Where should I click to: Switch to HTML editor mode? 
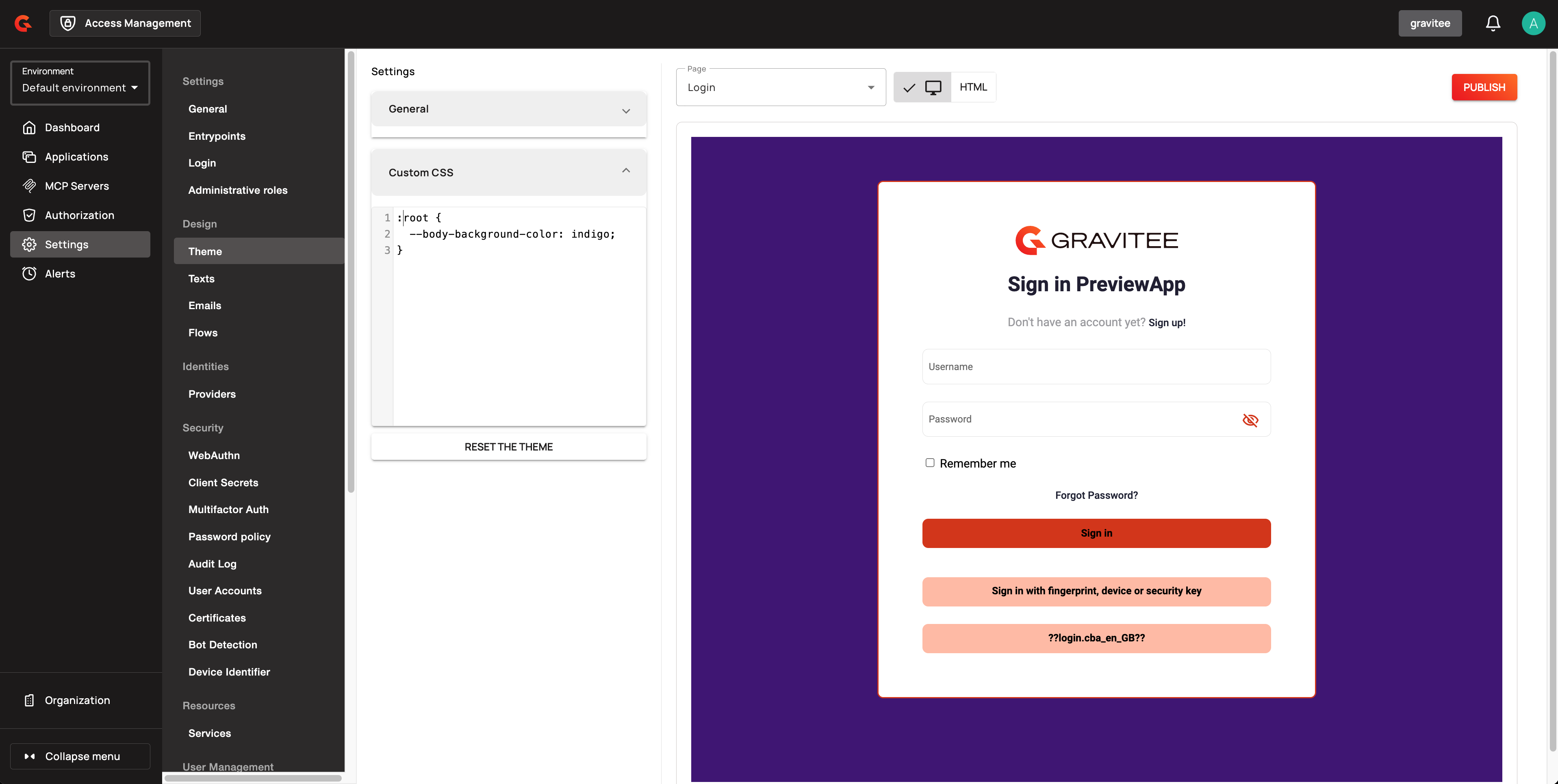972,88
